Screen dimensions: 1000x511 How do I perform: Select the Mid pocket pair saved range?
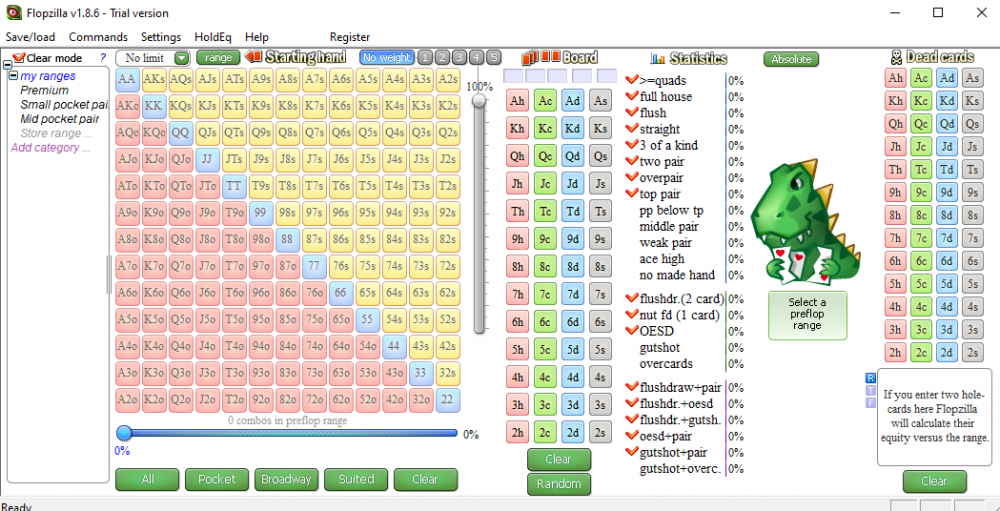click(x=59, y=119)
